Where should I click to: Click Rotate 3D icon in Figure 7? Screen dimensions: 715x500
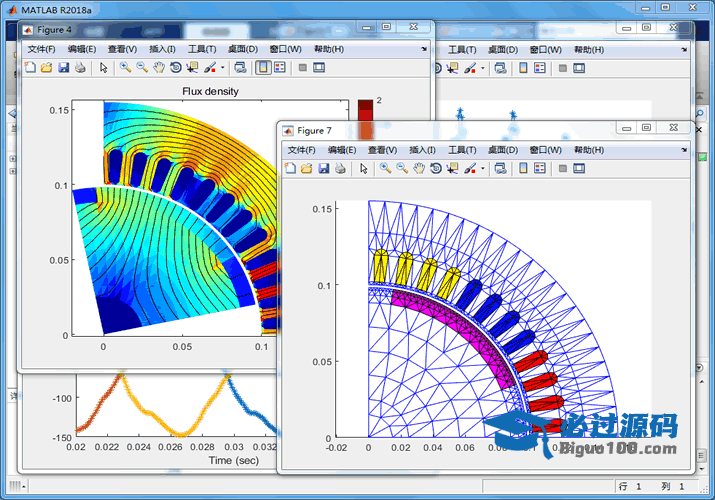point(436,168)
